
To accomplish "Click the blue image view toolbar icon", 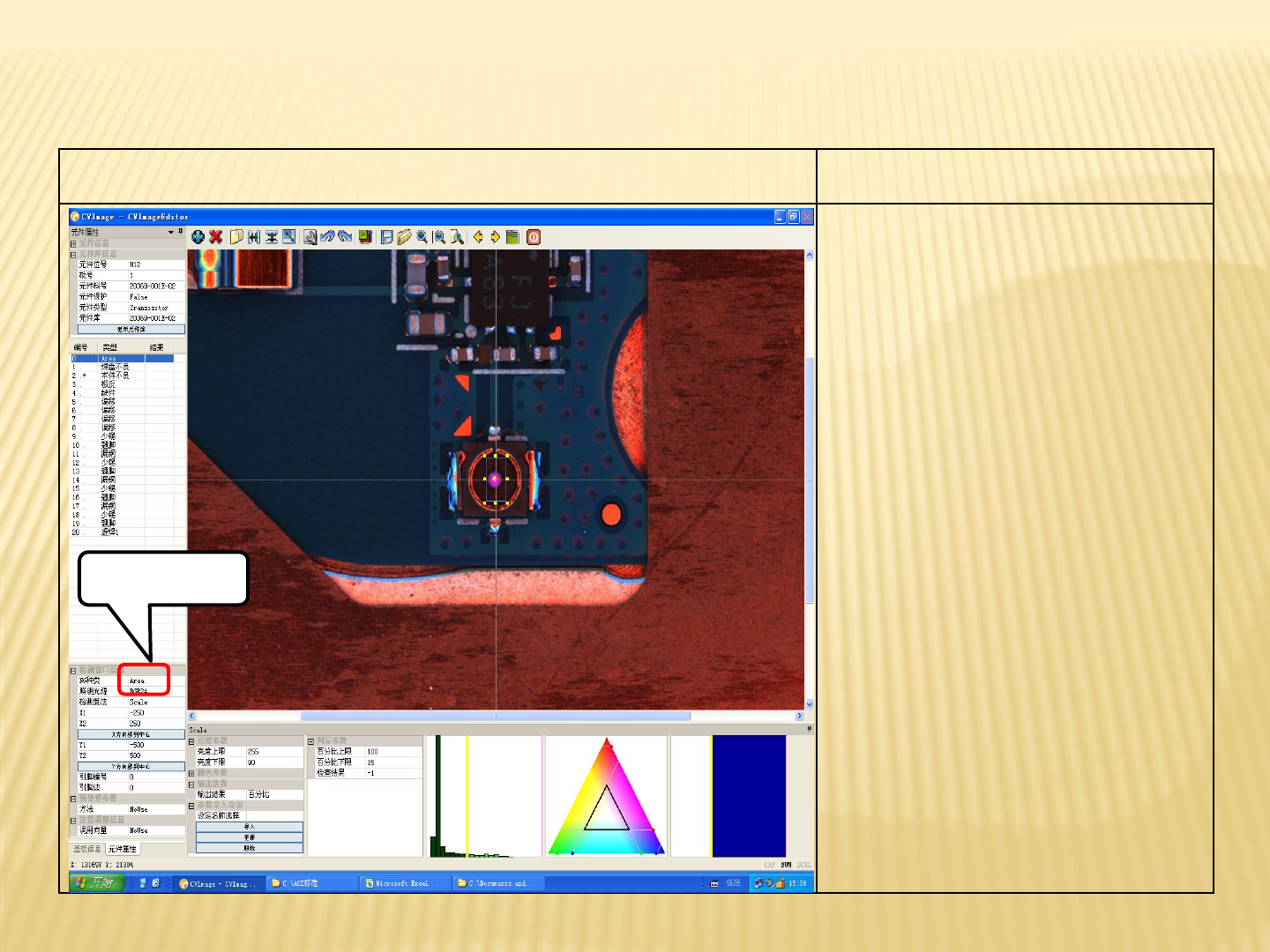I will (x=288, y=237).
